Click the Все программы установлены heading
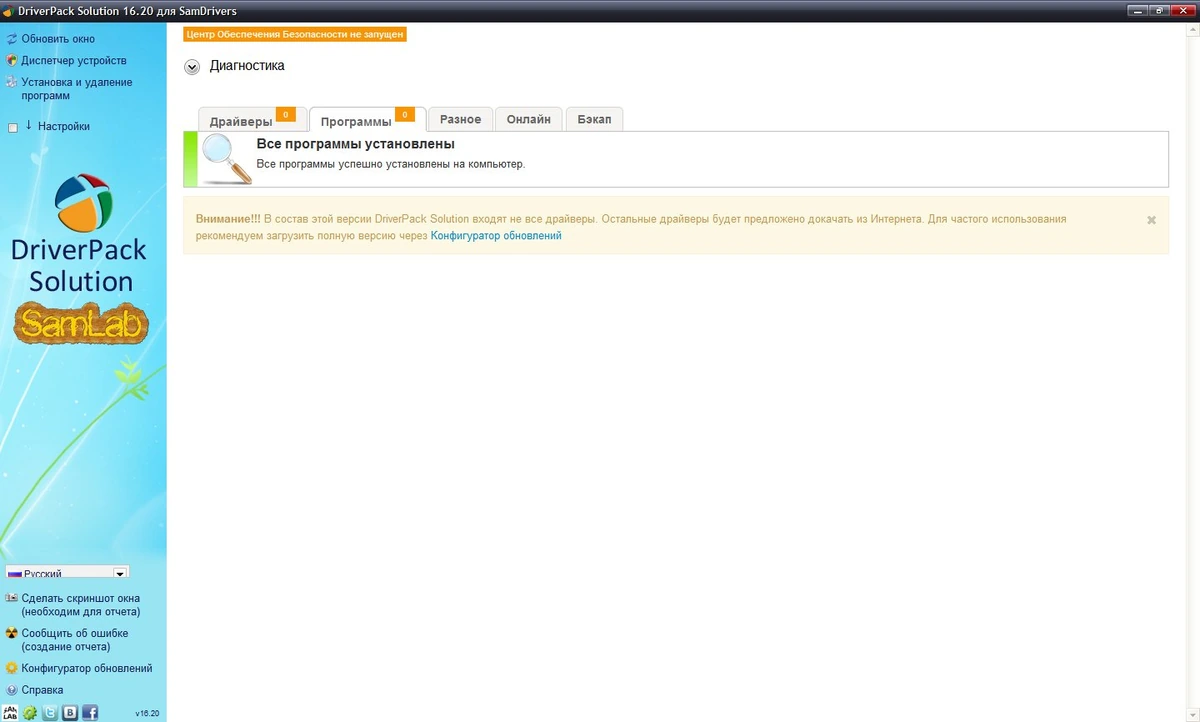 (355, 145)
